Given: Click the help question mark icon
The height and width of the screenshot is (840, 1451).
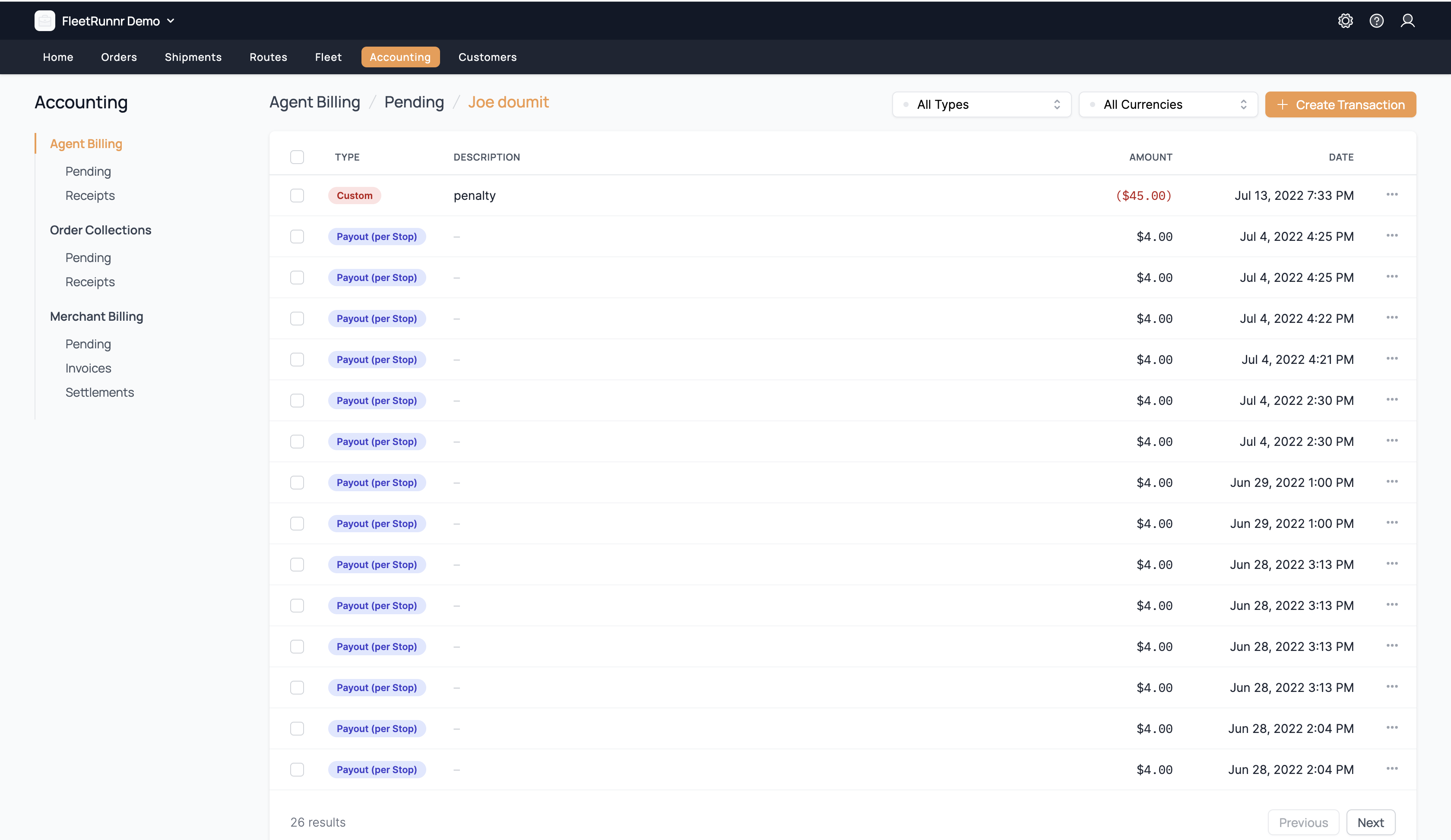Looking at the screenshot, I should point(1377,21).
